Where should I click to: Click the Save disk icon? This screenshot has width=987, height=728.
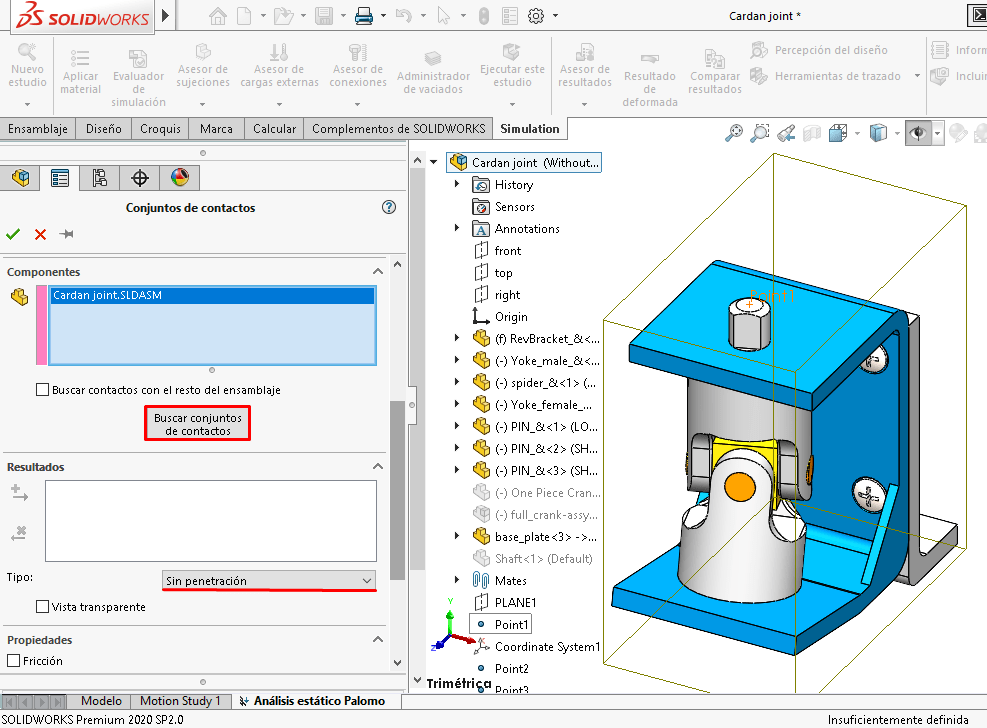[x=324, y=16]
